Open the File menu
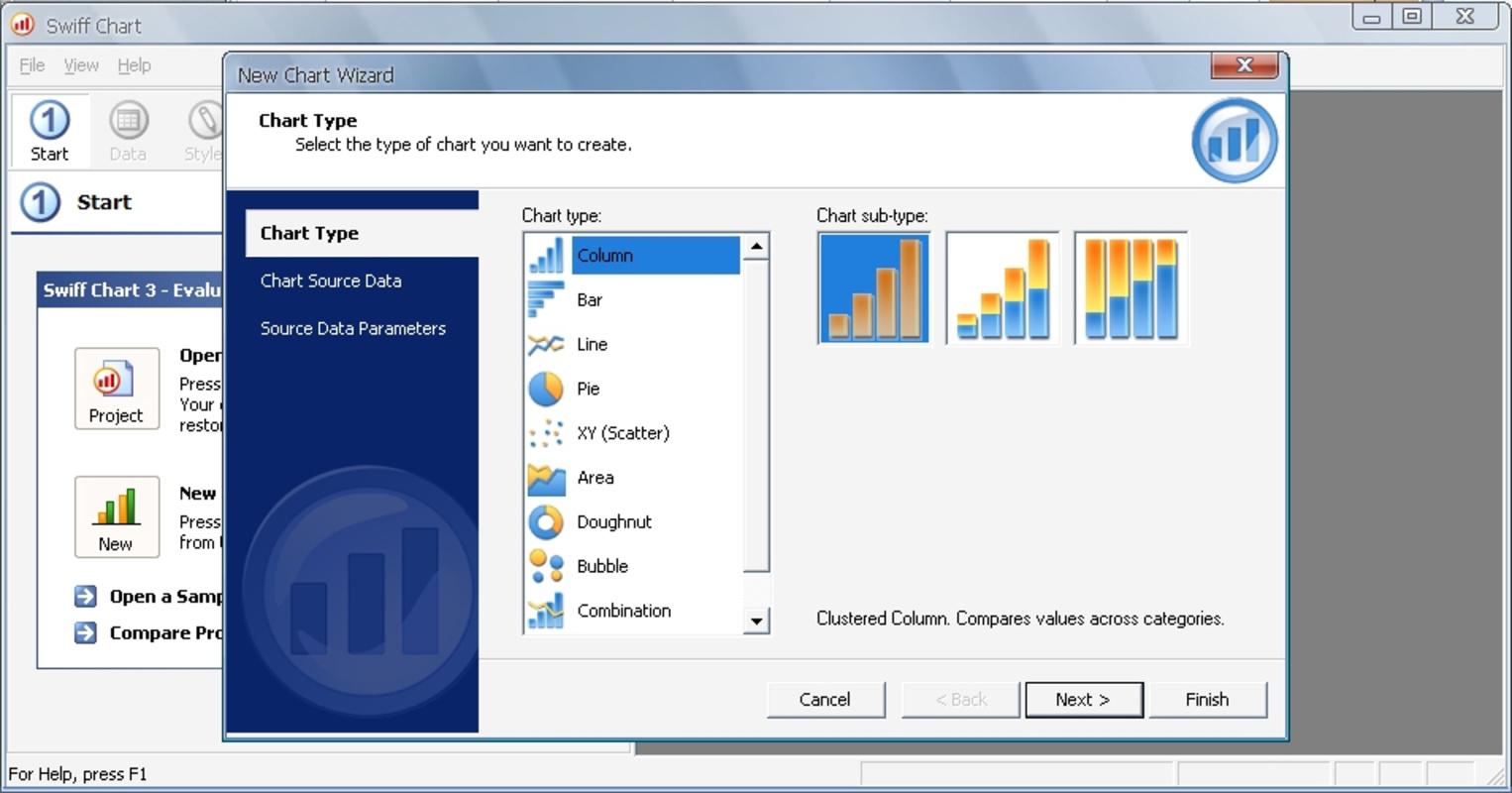Viewport: 1512px width, 793px height. (33, 65)
